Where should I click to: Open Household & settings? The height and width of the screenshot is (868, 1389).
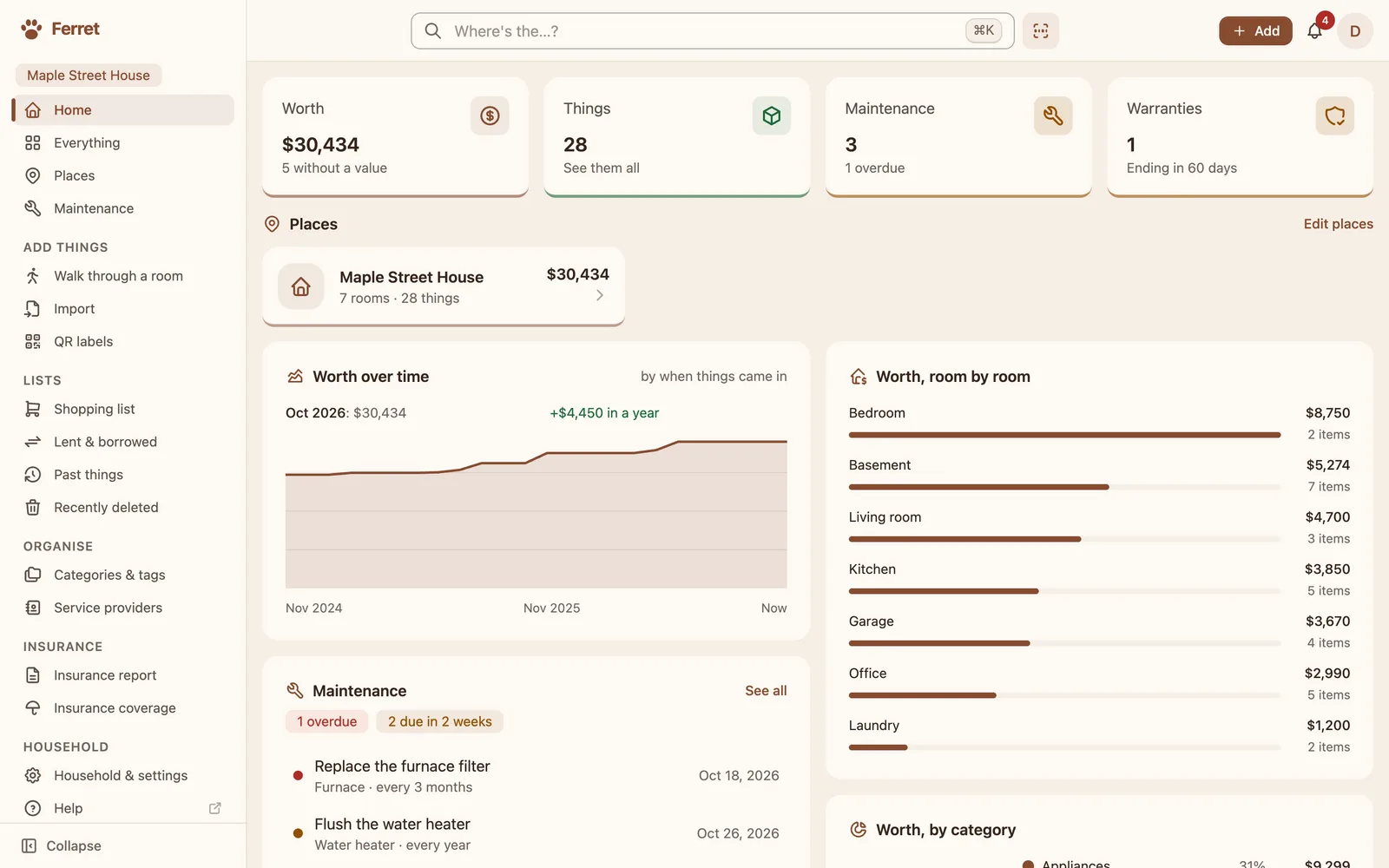[x=123, y=776]
